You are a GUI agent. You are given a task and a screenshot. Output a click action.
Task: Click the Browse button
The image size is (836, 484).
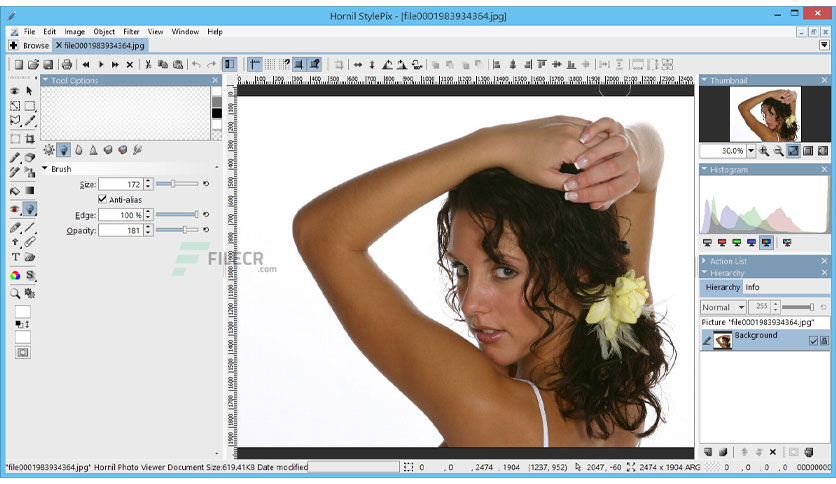29,45
